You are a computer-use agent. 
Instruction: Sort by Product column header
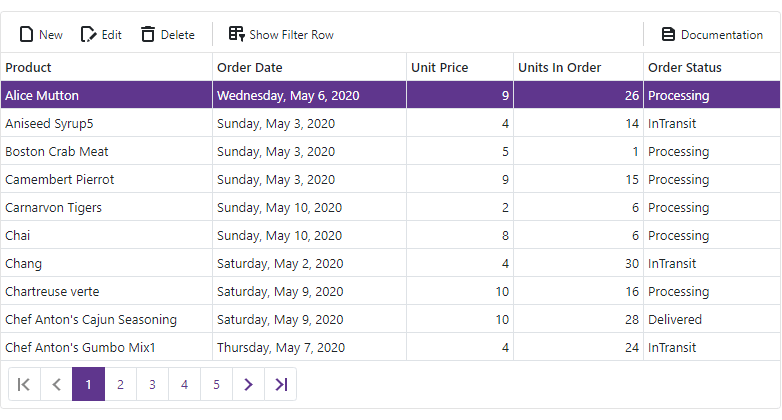[28, 67]
